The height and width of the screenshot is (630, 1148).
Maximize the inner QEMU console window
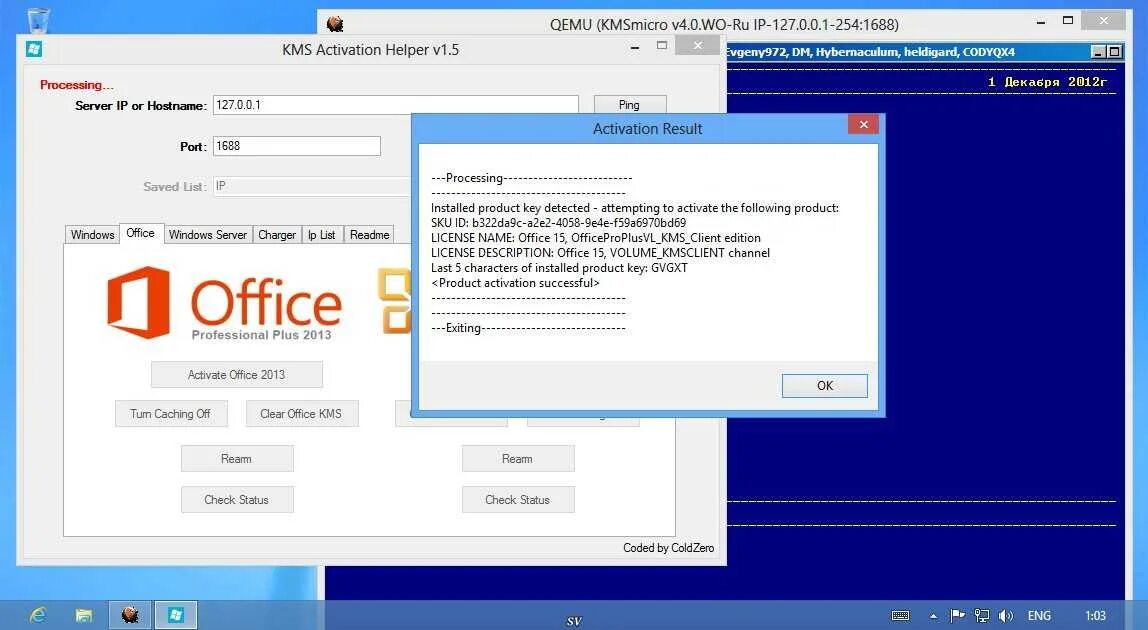(1114, 52)
